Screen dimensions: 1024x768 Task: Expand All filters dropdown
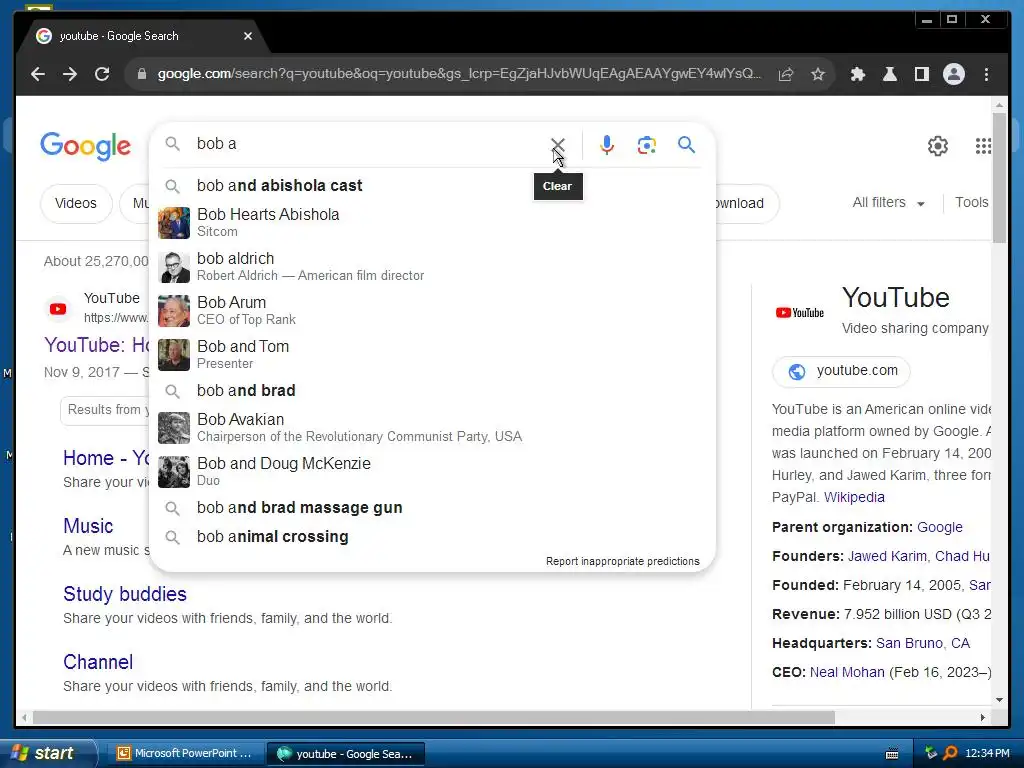(889, 202)
